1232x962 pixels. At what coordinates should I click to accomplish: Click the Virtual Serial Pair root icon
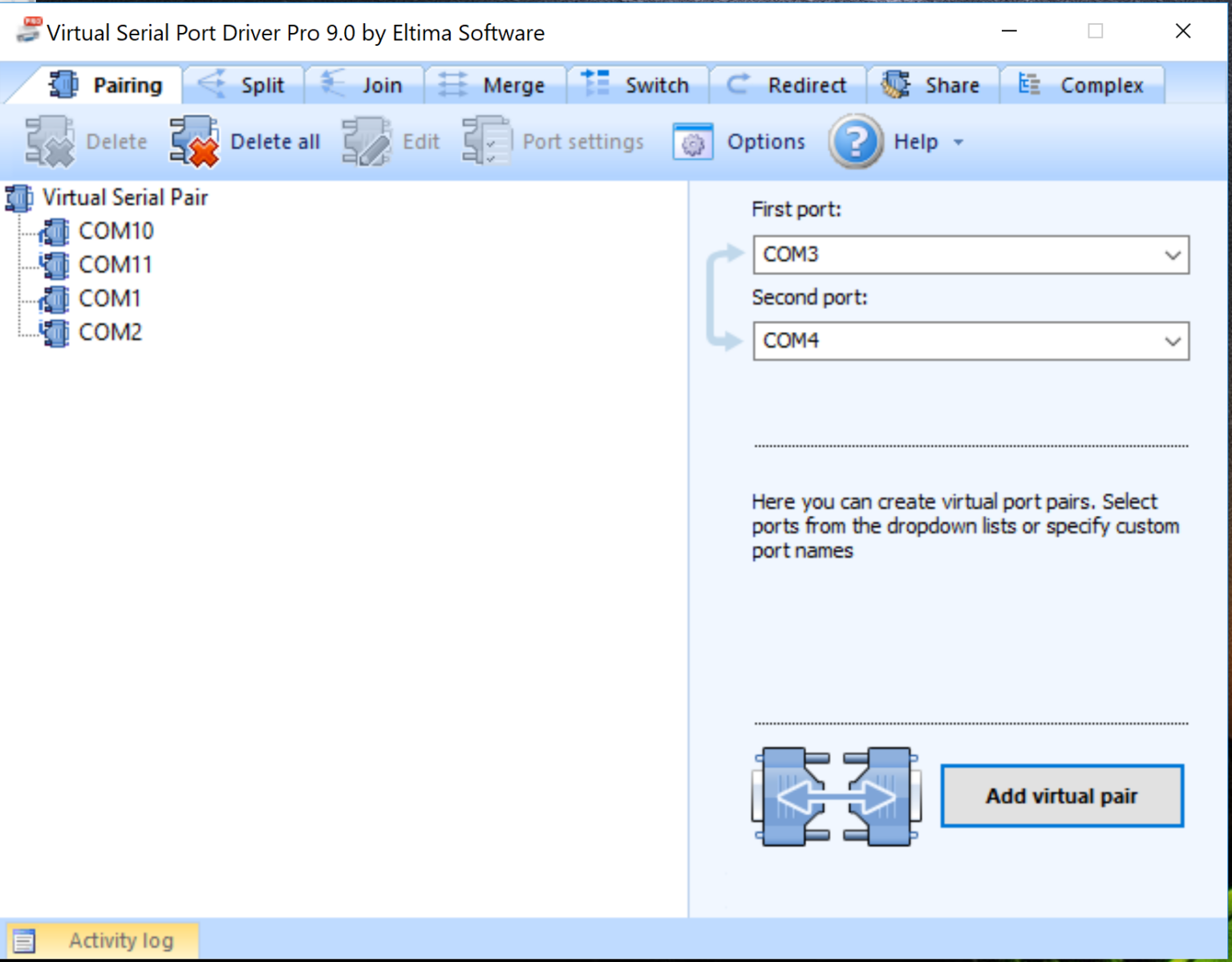pos(18,198)
